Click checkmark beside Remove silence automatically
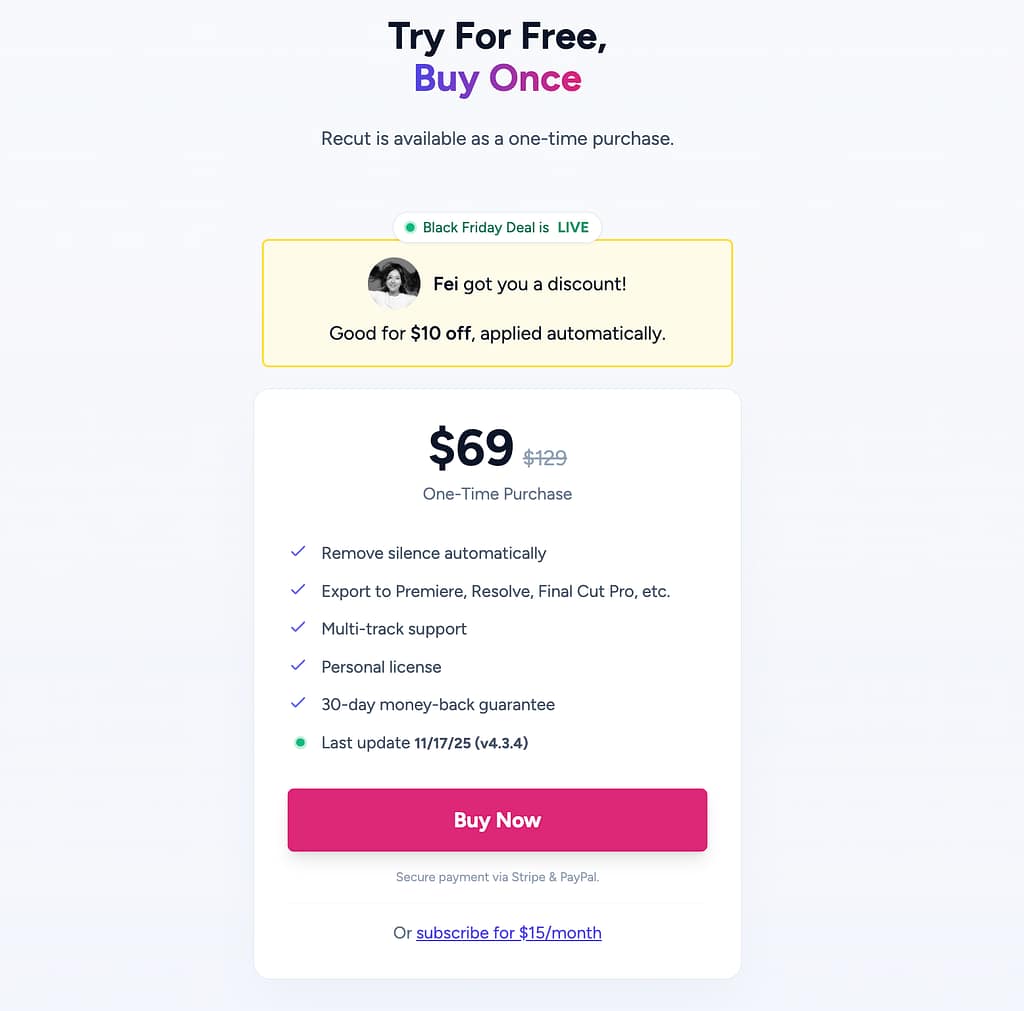 (x=298, y=552)
